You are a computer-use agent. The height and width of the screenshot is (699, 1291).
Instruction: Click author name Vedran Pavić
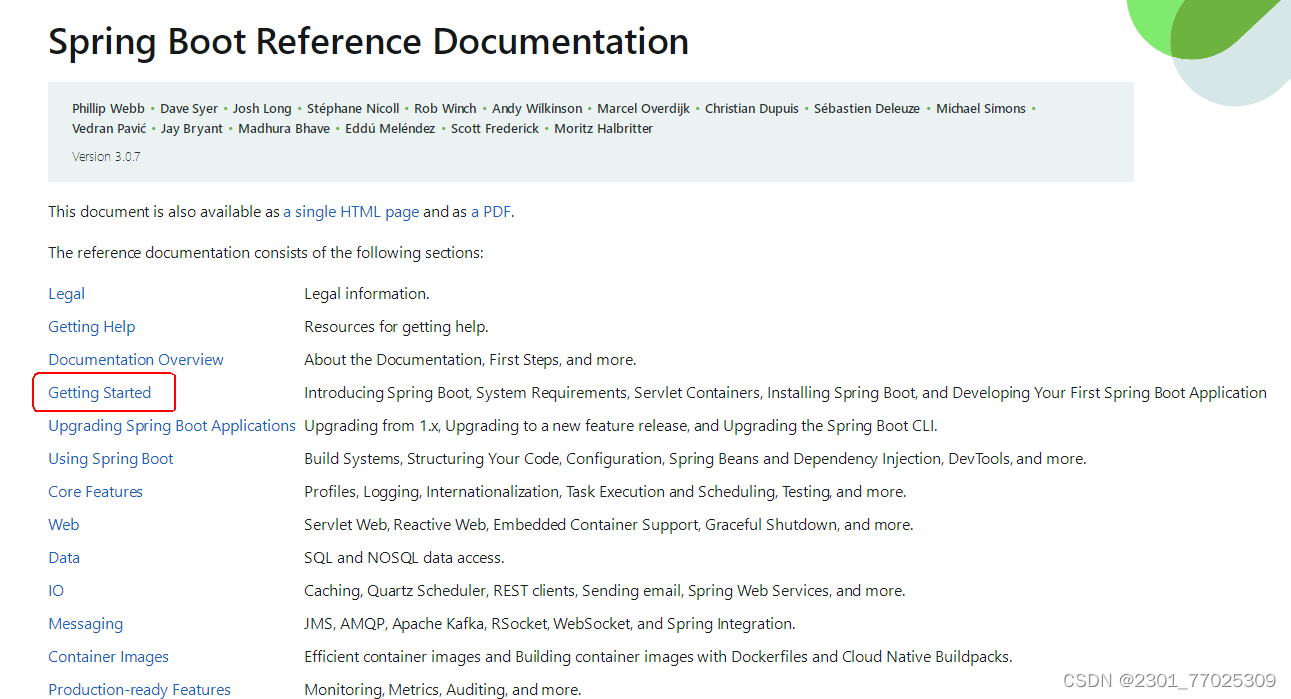tap(109, 129)
